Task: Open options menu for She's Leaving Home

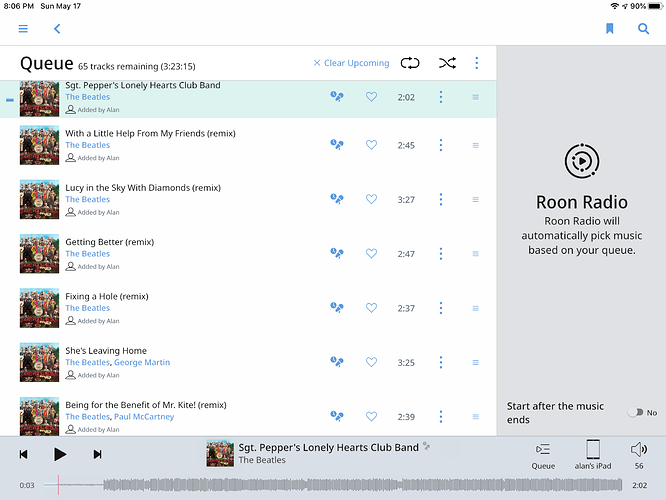Action: [x=441, y=362]
